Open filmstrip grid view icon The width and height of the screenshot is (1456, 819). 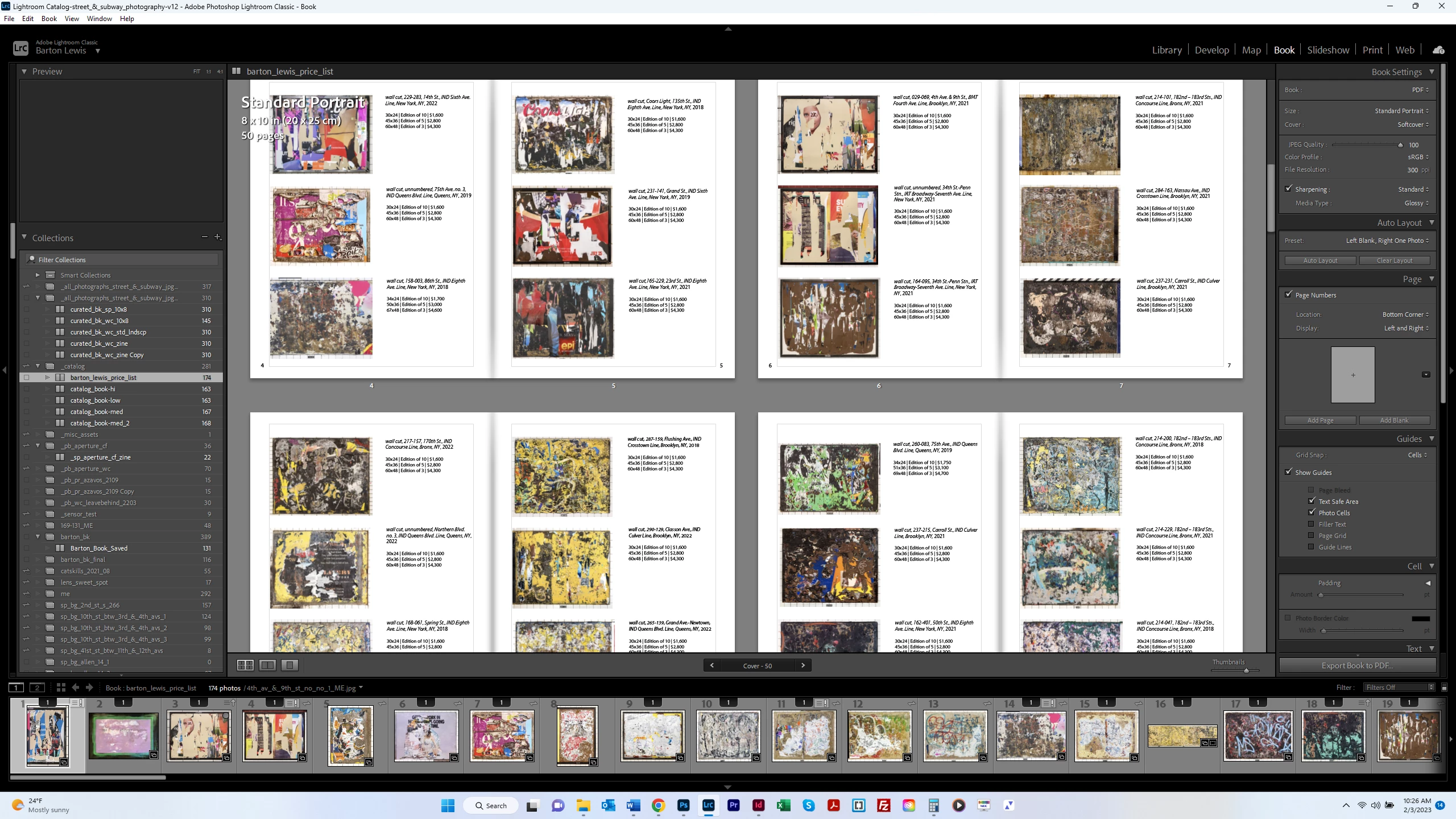point(61,688)
